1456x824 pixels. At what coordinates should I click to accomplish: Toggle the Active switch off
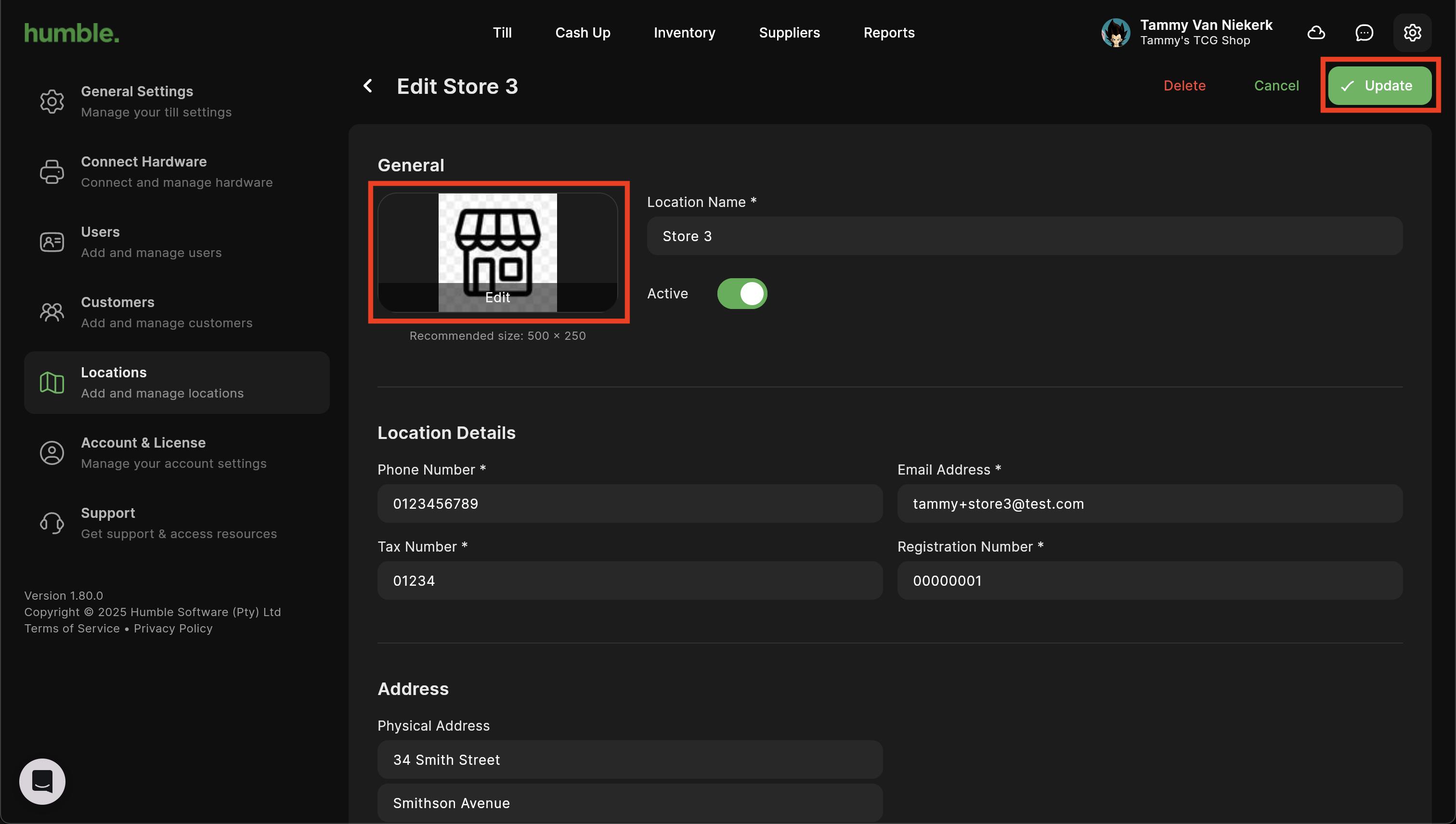click(742, 294)
